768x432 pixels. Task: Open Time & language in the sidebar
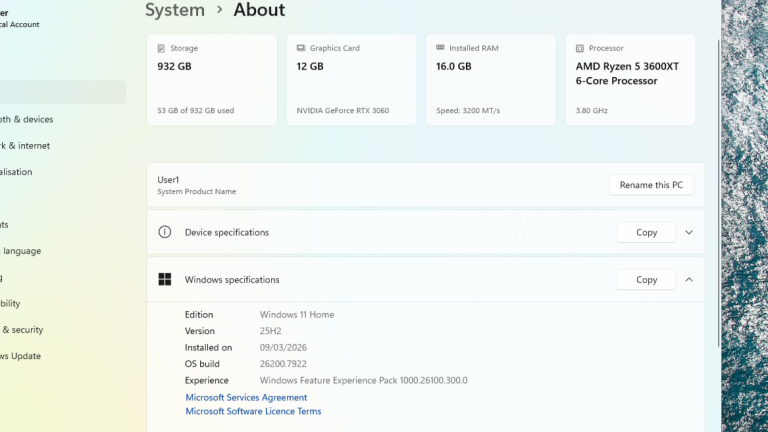(x=20, y=251)
